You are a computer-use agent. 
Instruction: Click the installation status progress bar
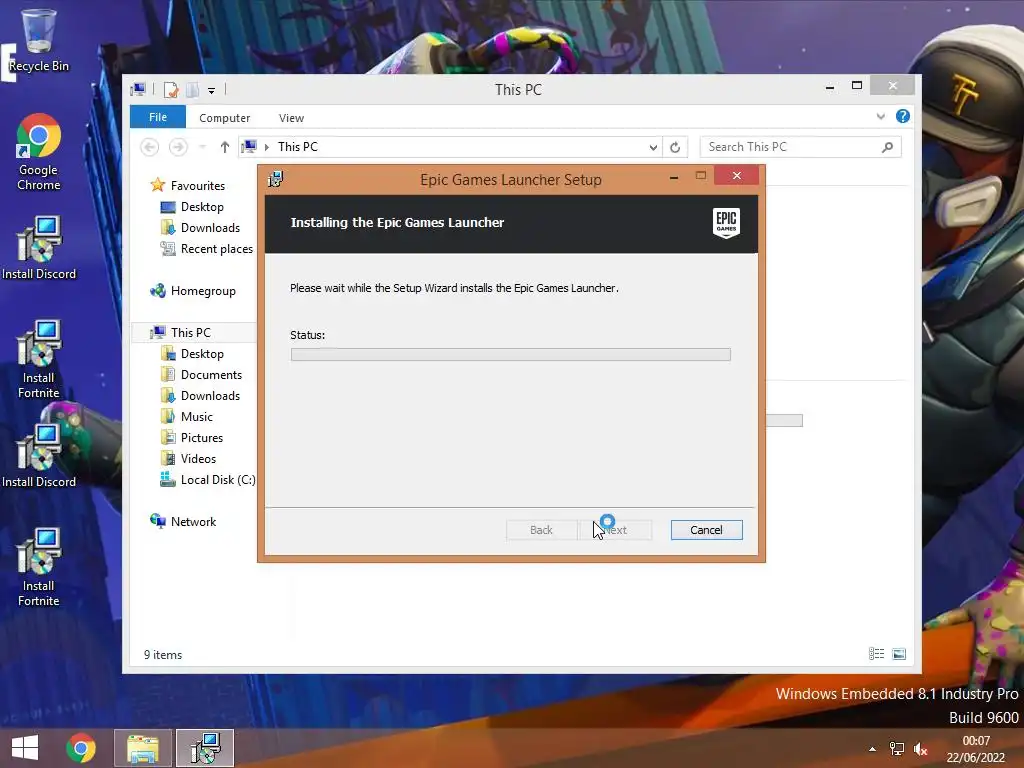point(511,355)
